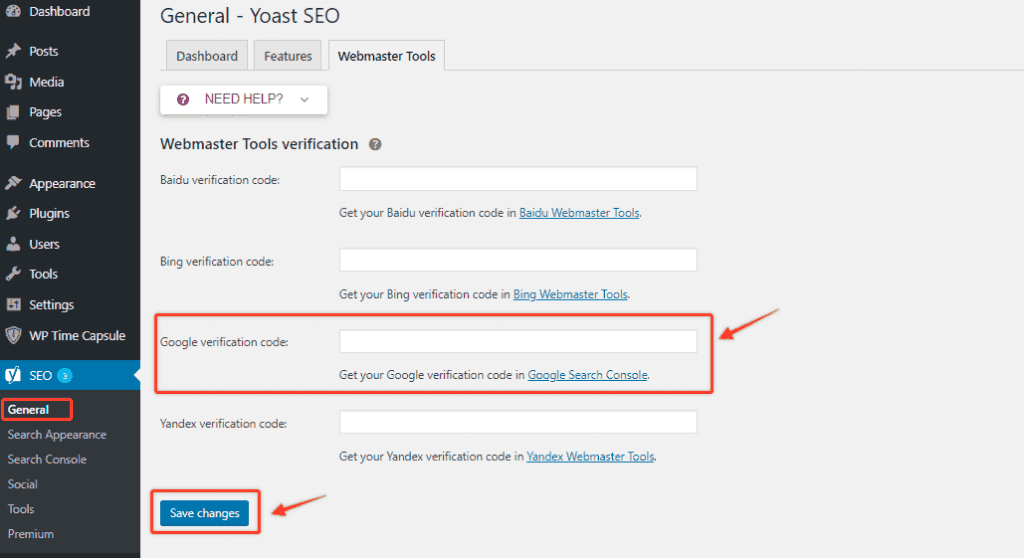Image resolution: width=1024 pixels, height=558 pixels.
Task: Expand the Need Help chevron
Action: 304,99
